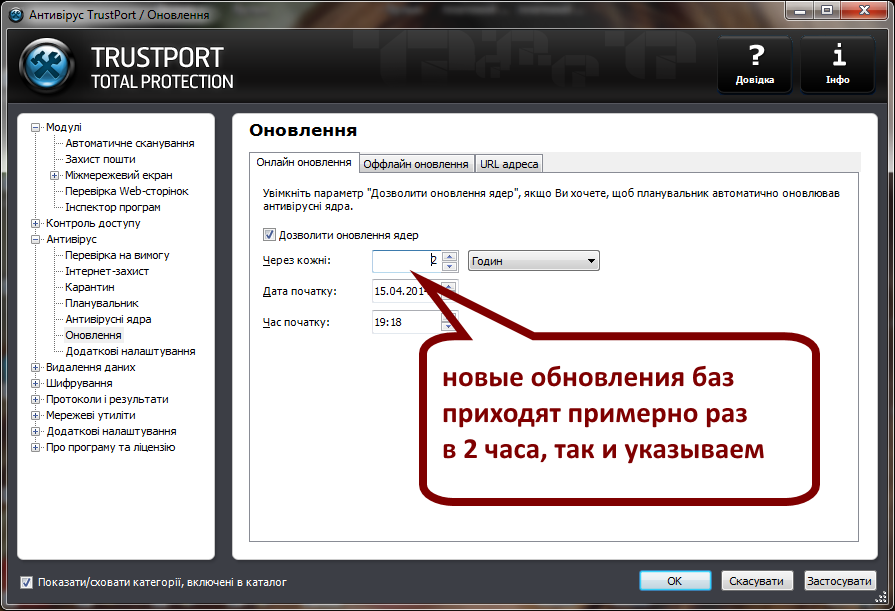Click the OK button

click(x=674, y=580)
